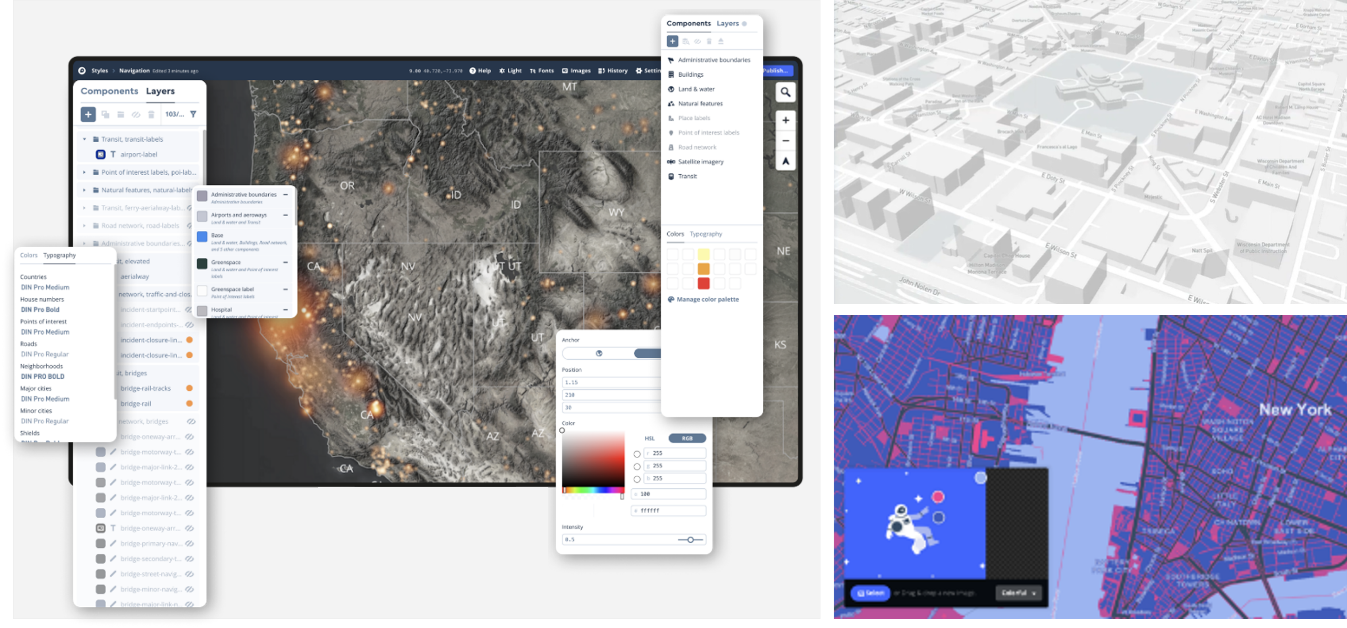Click the hide layers eye icon in Layers toolbar
1347x628 pixels.
136,115
